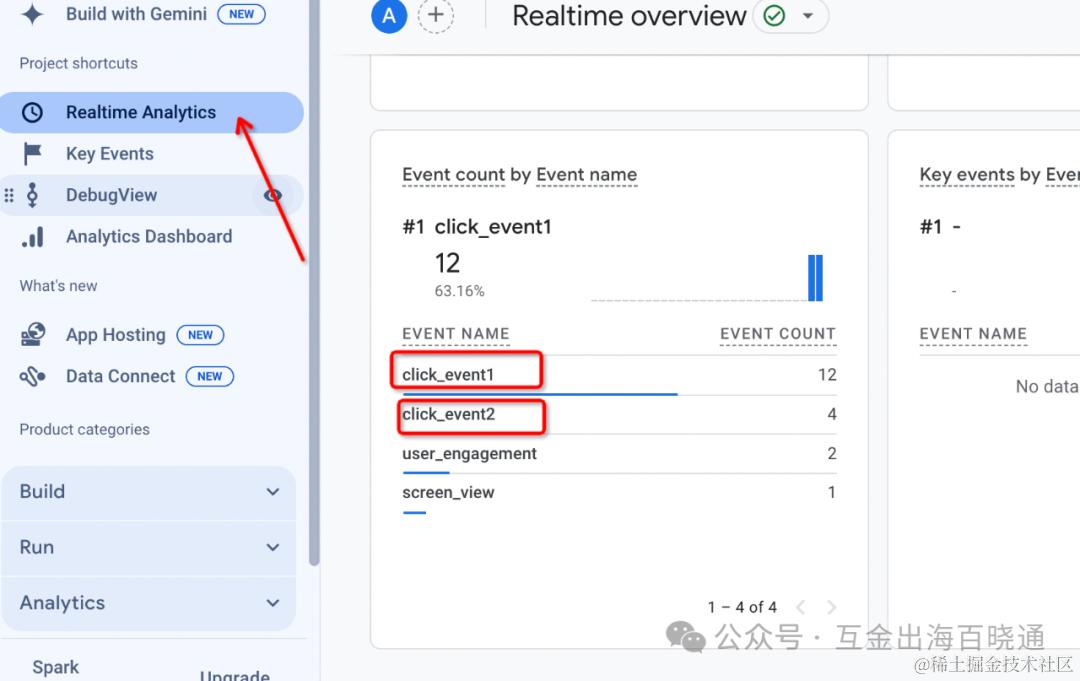Go to next page of event table
This screenshot has height=681, width=1080.
pyautogui.click(x=831, y=607)
